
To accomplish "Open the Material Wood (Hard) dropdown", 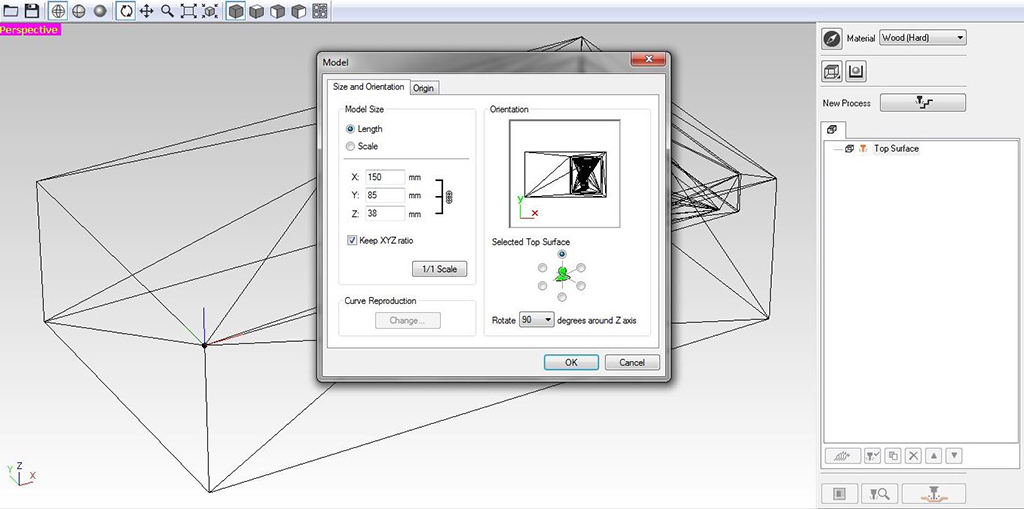I will click(x=923, y=38).
